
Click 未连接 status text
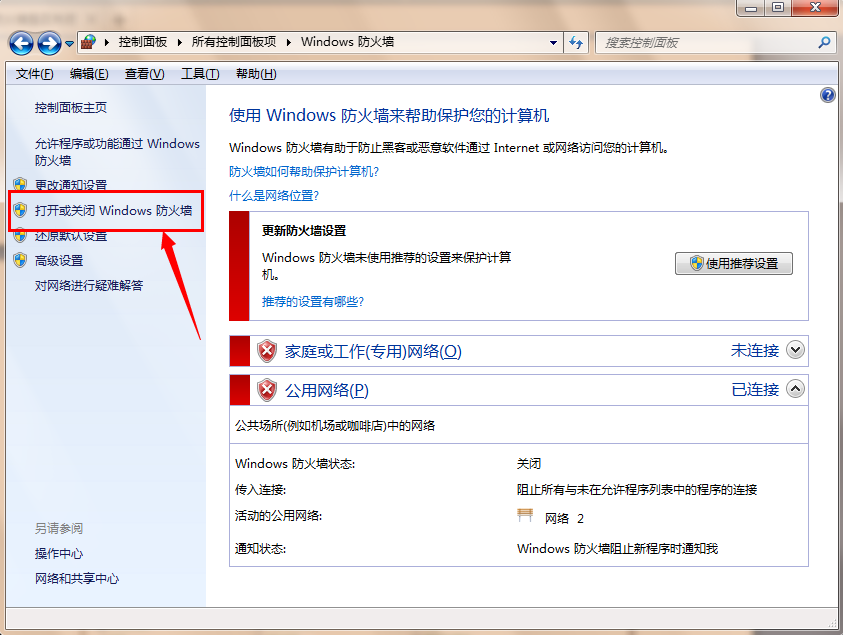[754, 351]
